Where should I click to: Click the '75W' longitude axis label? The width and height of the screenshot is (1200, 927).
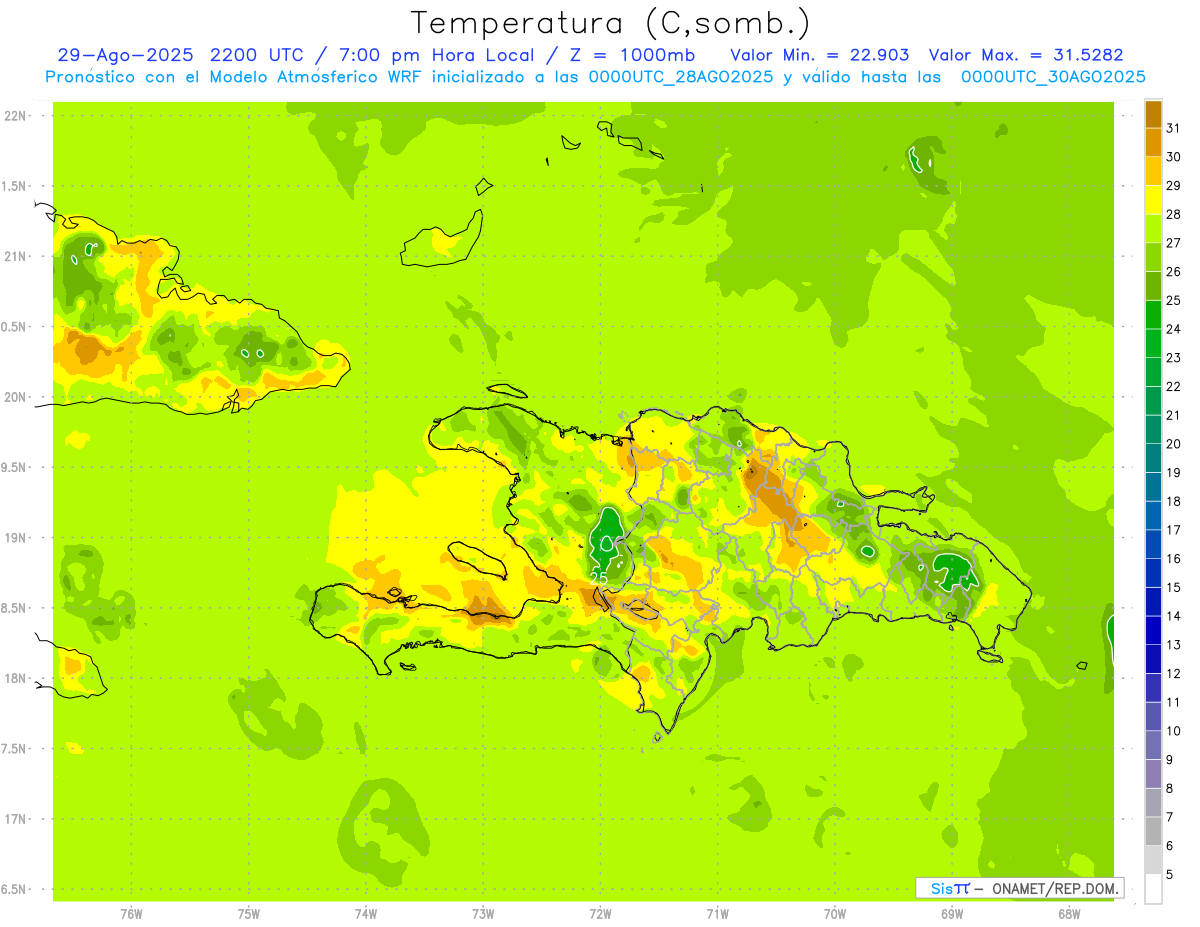249,914
